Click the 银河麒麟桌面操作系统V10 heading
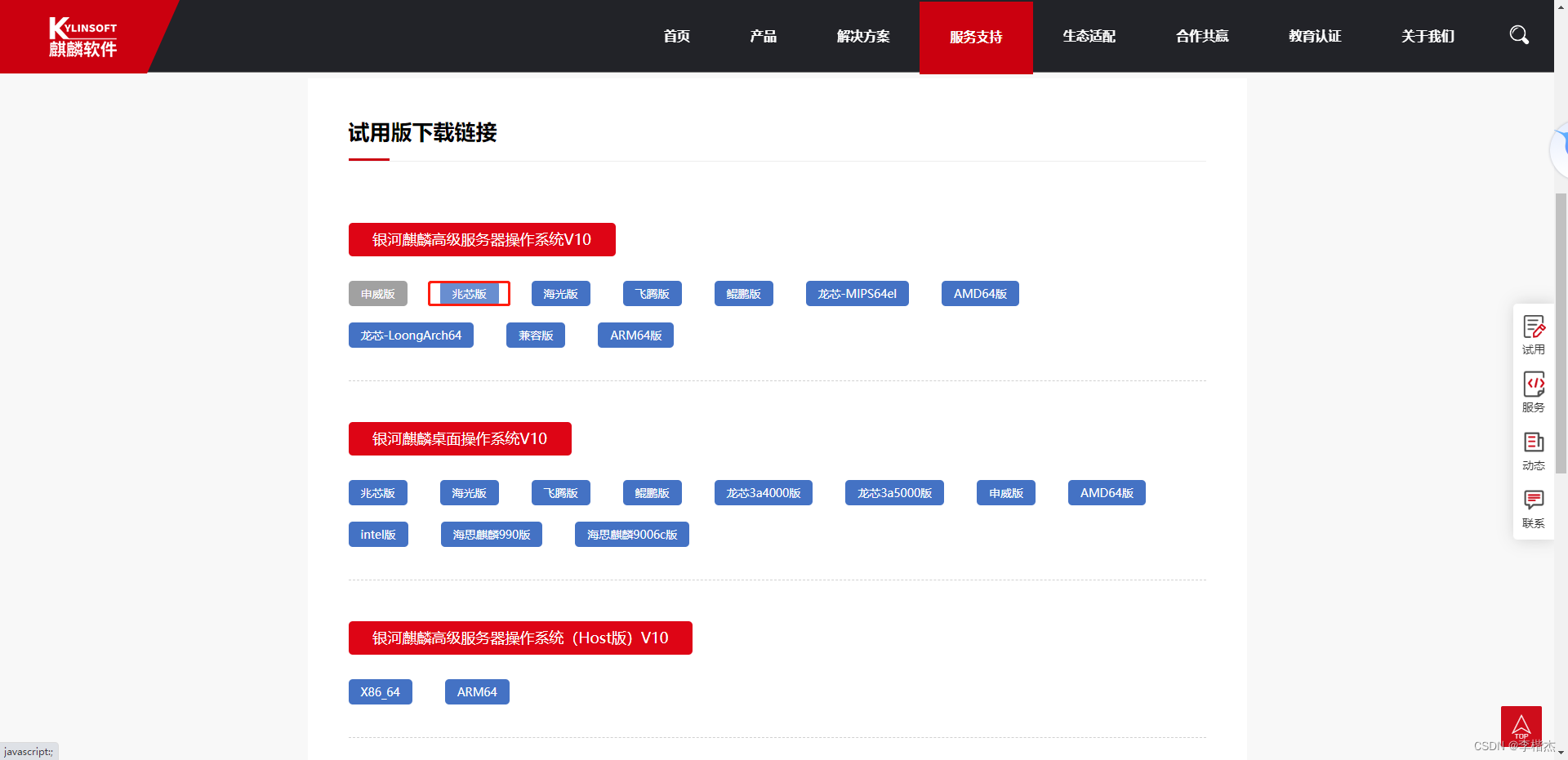 (x=460, y=439)
